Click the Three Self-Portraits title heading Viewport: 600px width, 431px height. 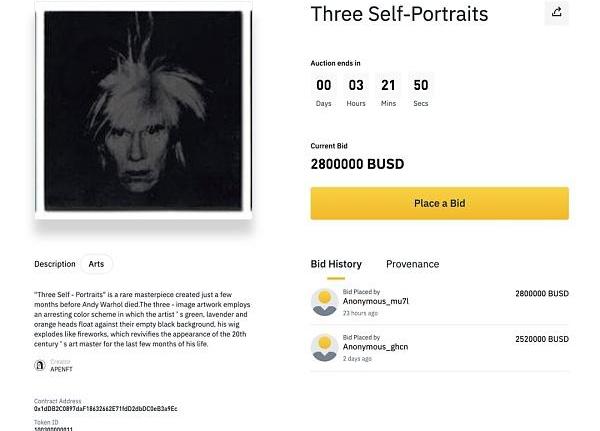pyautogui.click(x=399, y=14)
